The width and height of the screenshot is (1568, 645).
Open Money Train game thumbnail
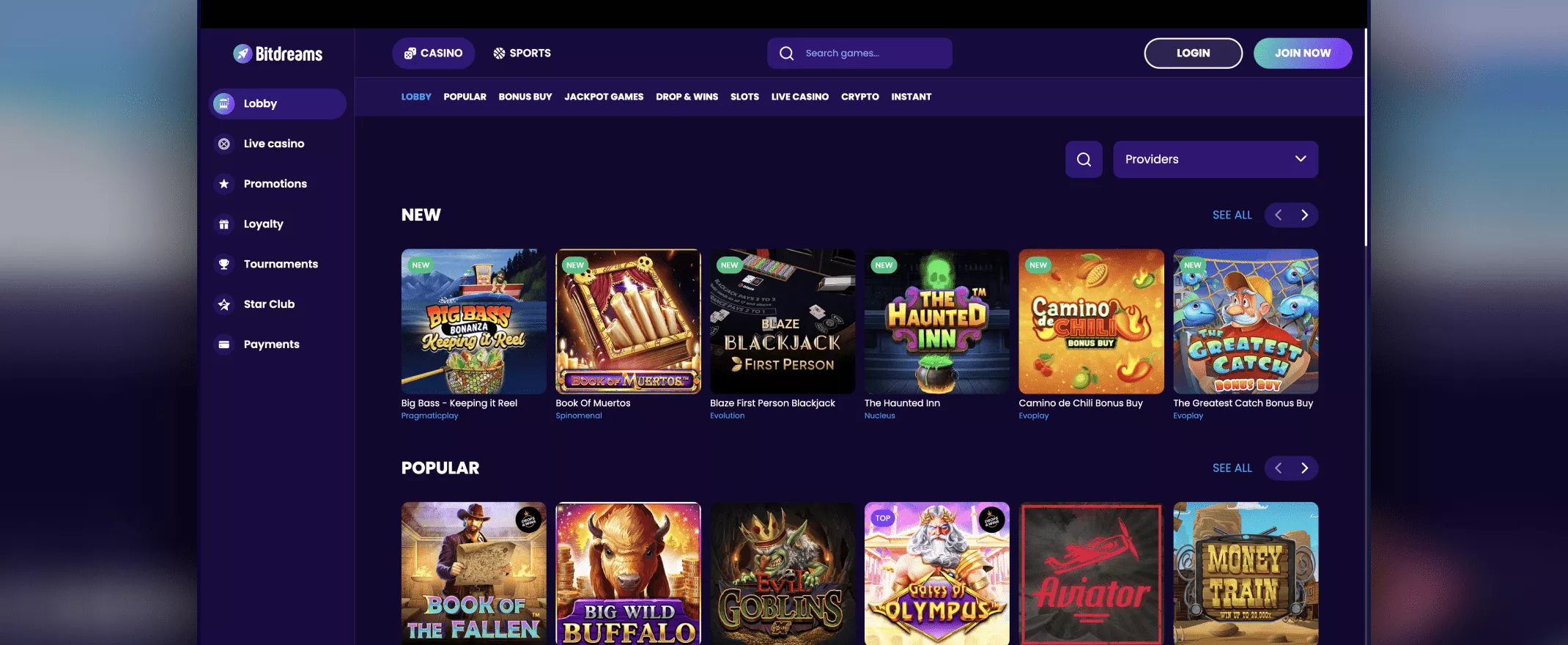[x=1246, y=574]
